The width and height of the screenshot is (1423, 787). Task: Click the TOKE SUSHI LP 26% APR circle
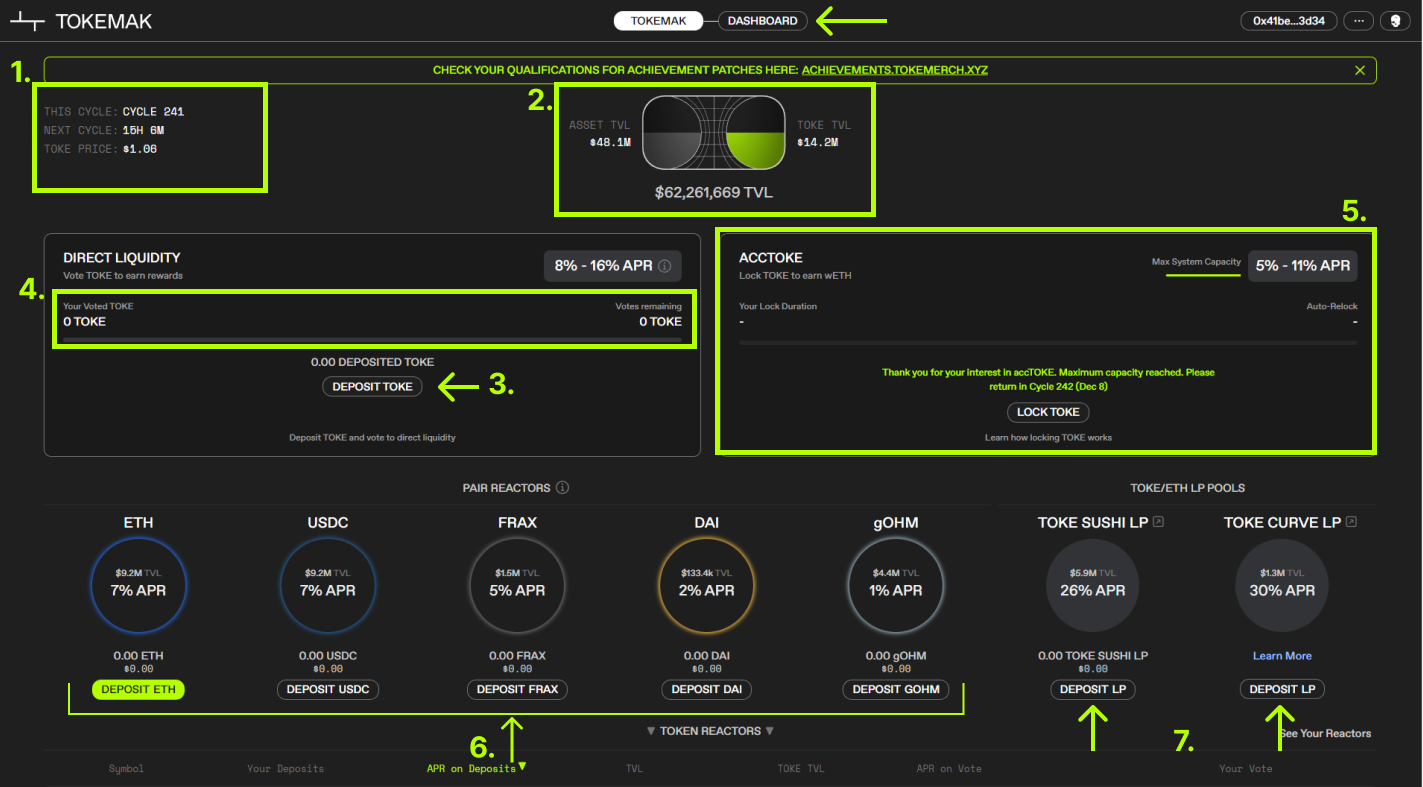[x=1092, y=585]
